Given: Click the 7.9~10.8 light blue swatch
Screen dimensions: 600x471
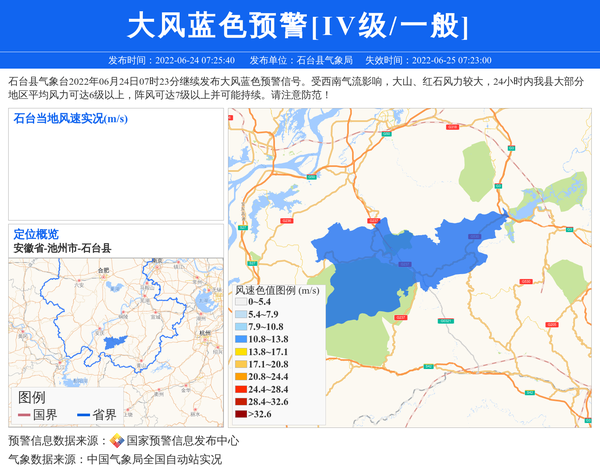Looking at the screenshot, I should tap(240, 327).
